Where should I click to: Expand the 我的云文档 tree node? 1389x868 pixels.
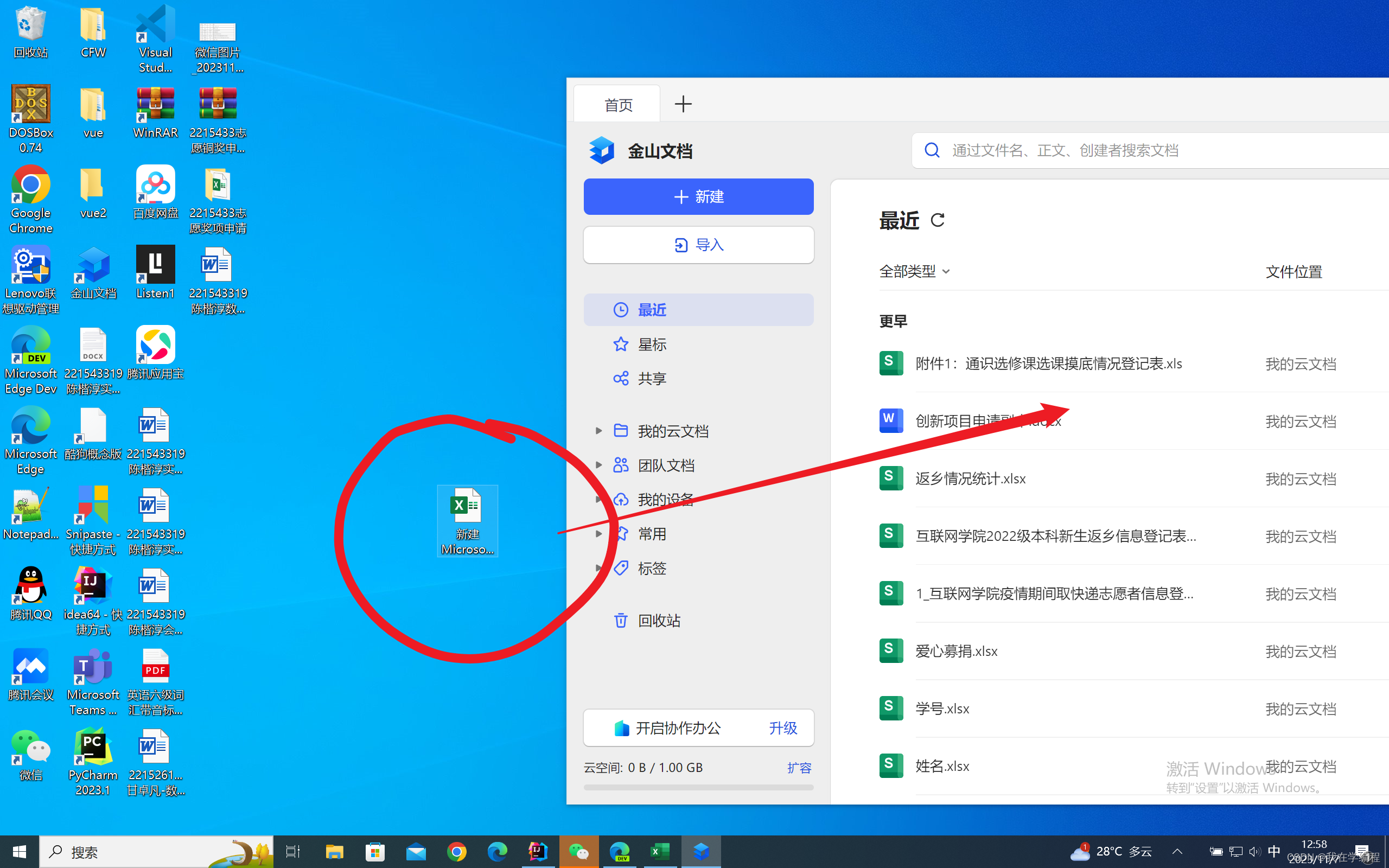click(x=598, y=431)
